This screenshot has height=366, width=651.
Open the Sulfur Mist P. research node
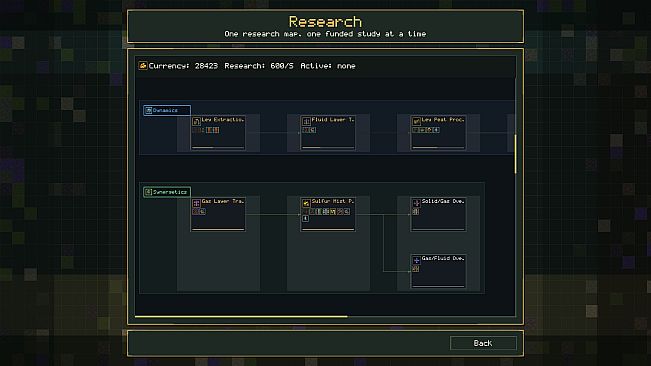click(328, 214)
